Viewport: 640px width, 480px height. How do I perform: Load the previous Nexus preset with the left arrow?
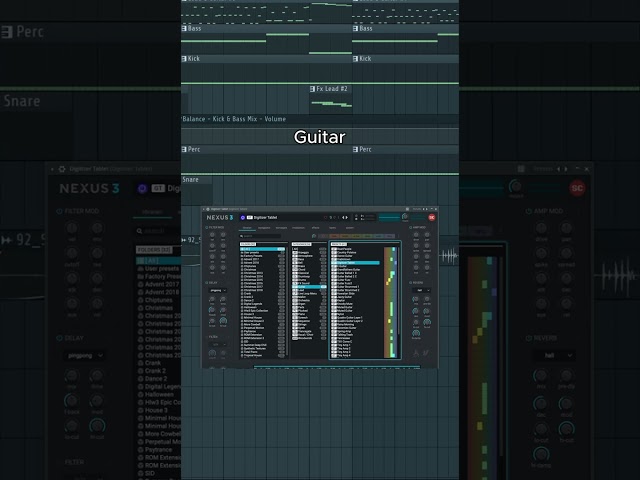pos(343,218)
